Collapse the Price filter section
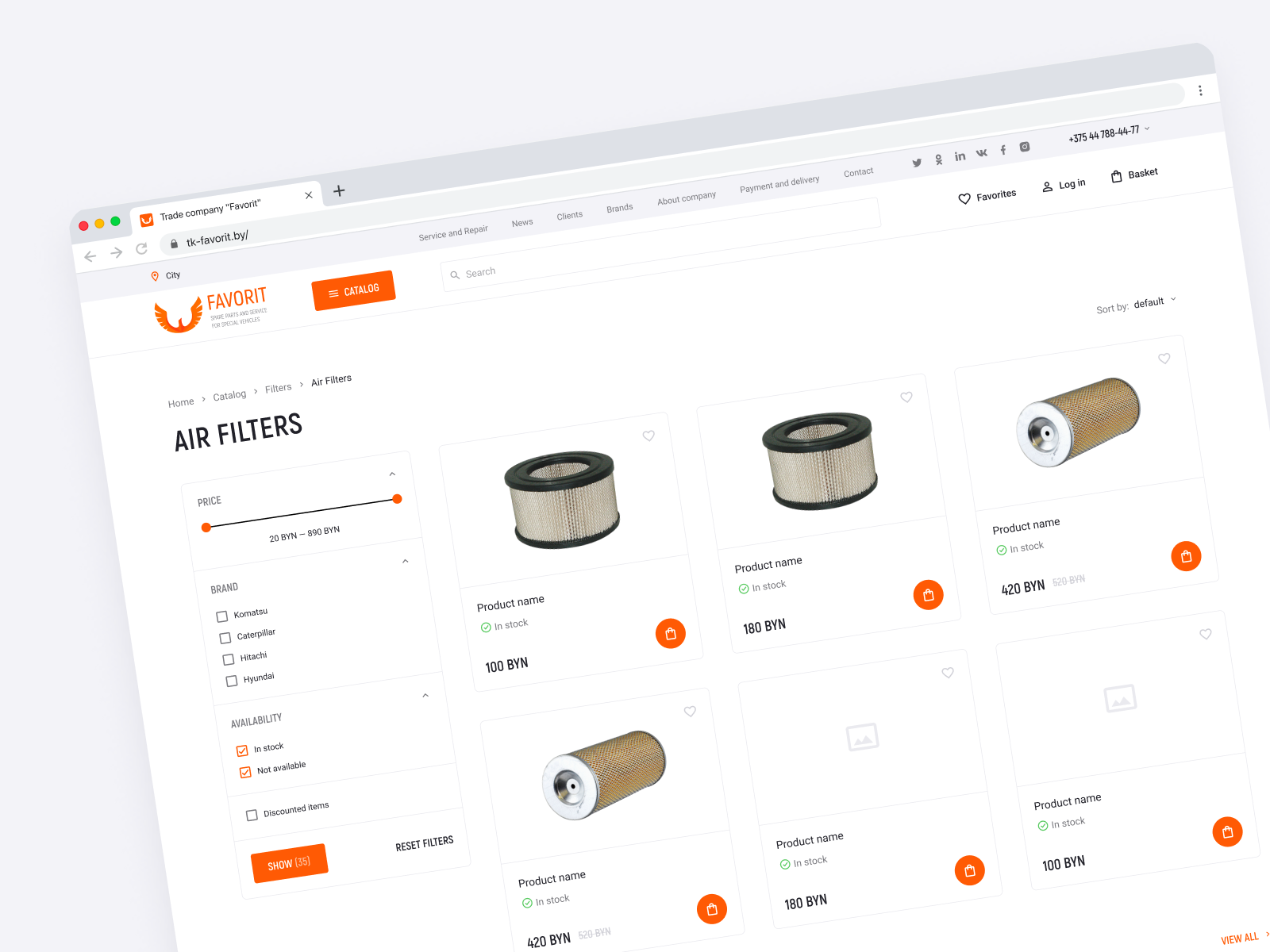 [x=392, y=474]
